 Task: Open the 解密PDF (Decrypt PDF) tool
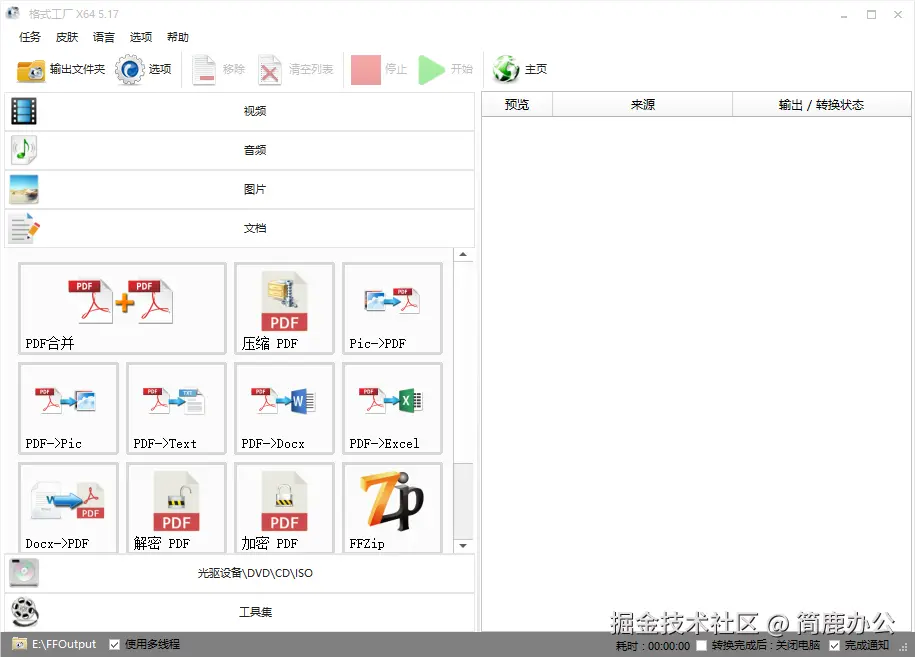[176, 508]
